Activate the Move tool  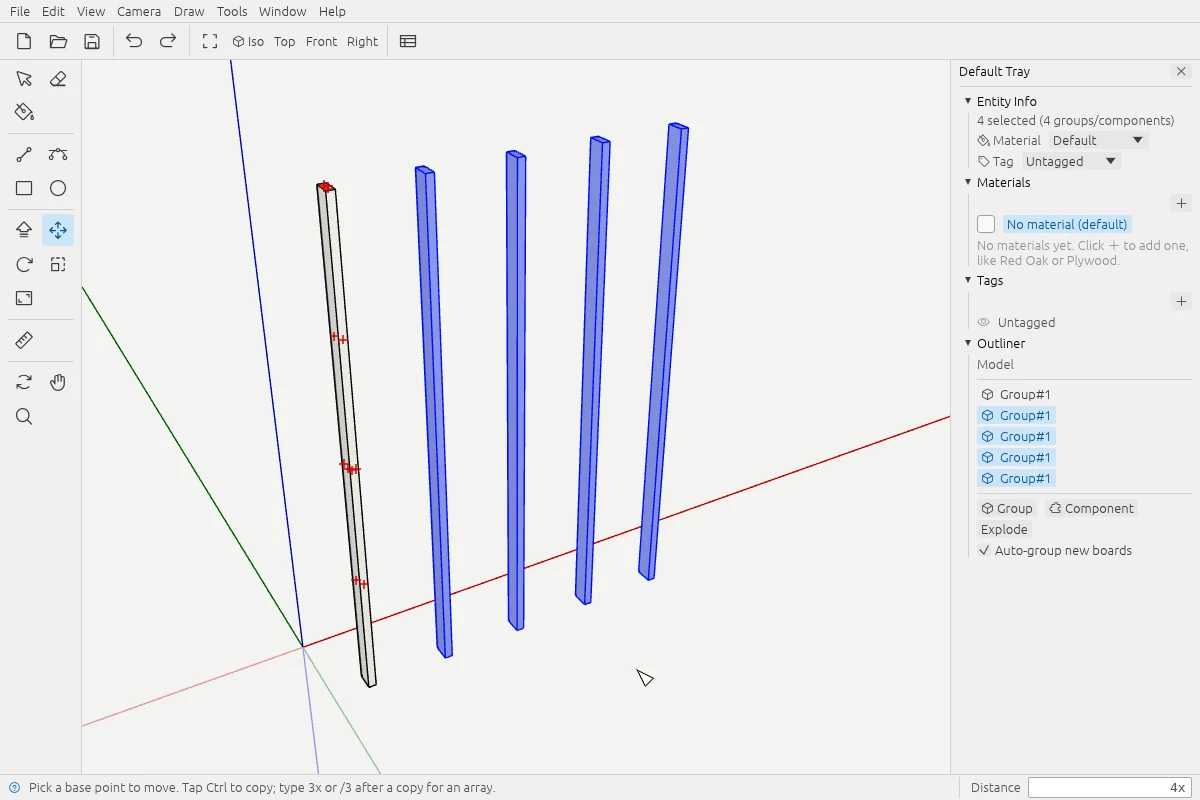[x=58, y=231]
